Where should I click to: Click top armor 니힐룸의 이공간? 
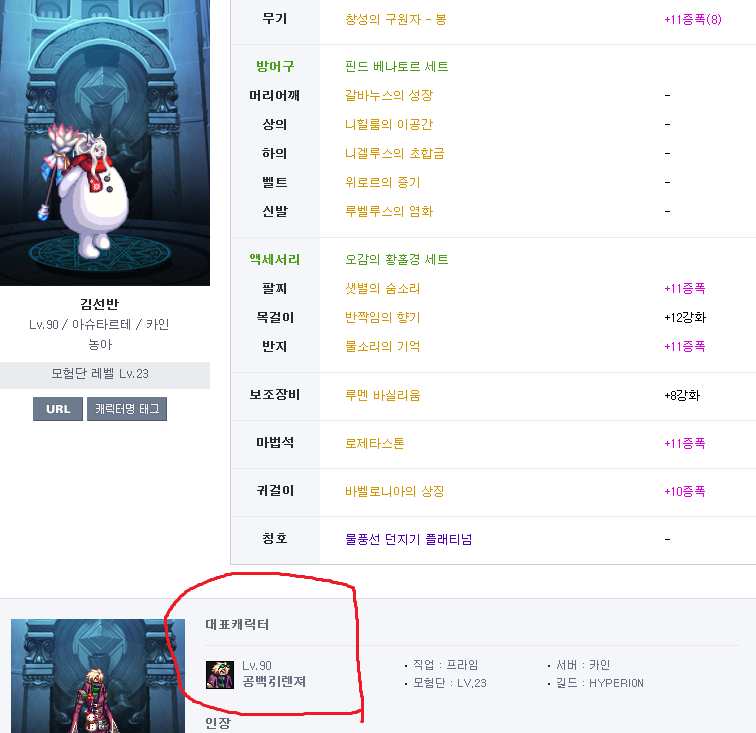pos(389,124)
